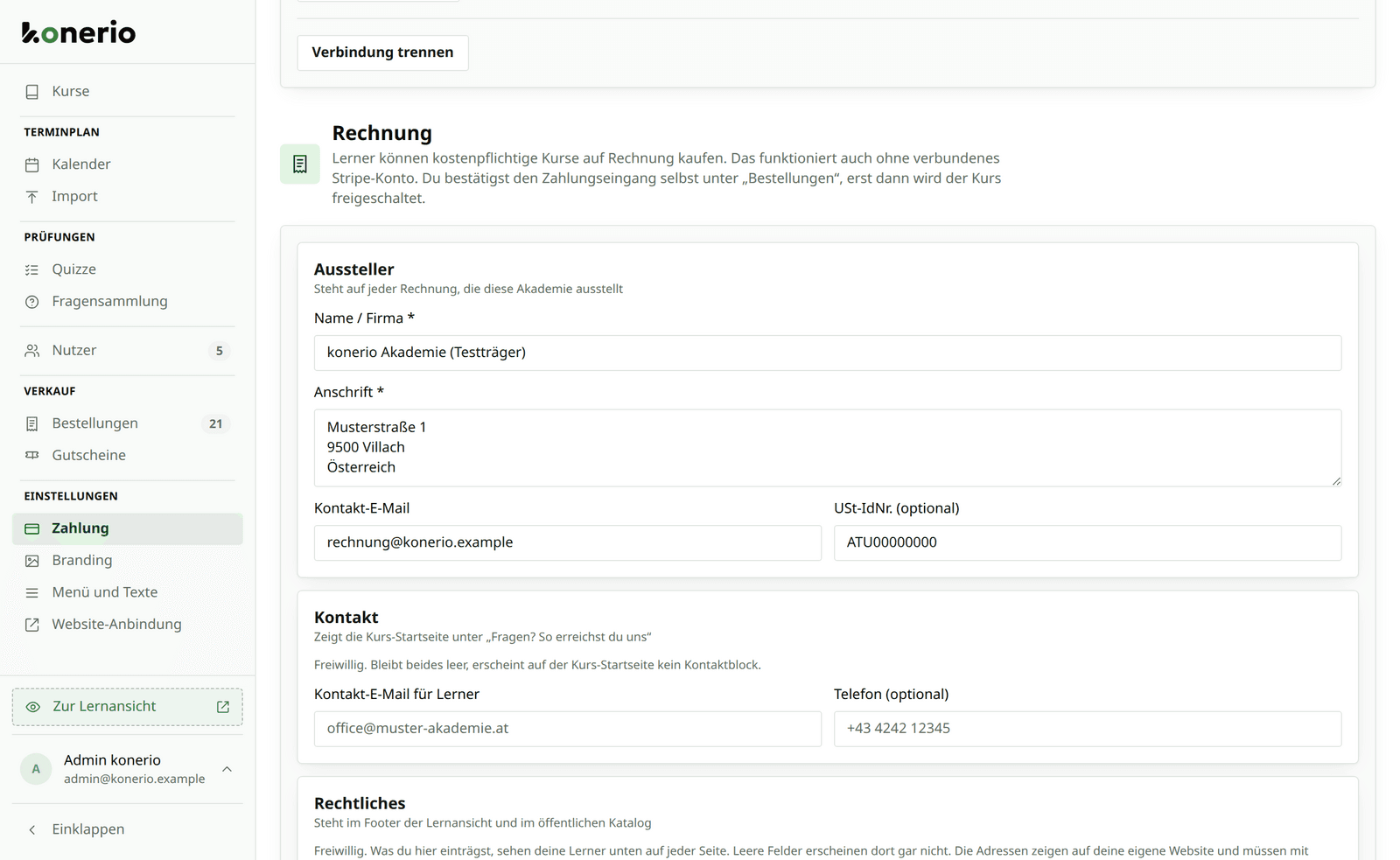The width and height of the screenshot is (1400, 860).
Task: Click the TERMINPLAN sidebar section label
Action: click(x=62, y=132)
